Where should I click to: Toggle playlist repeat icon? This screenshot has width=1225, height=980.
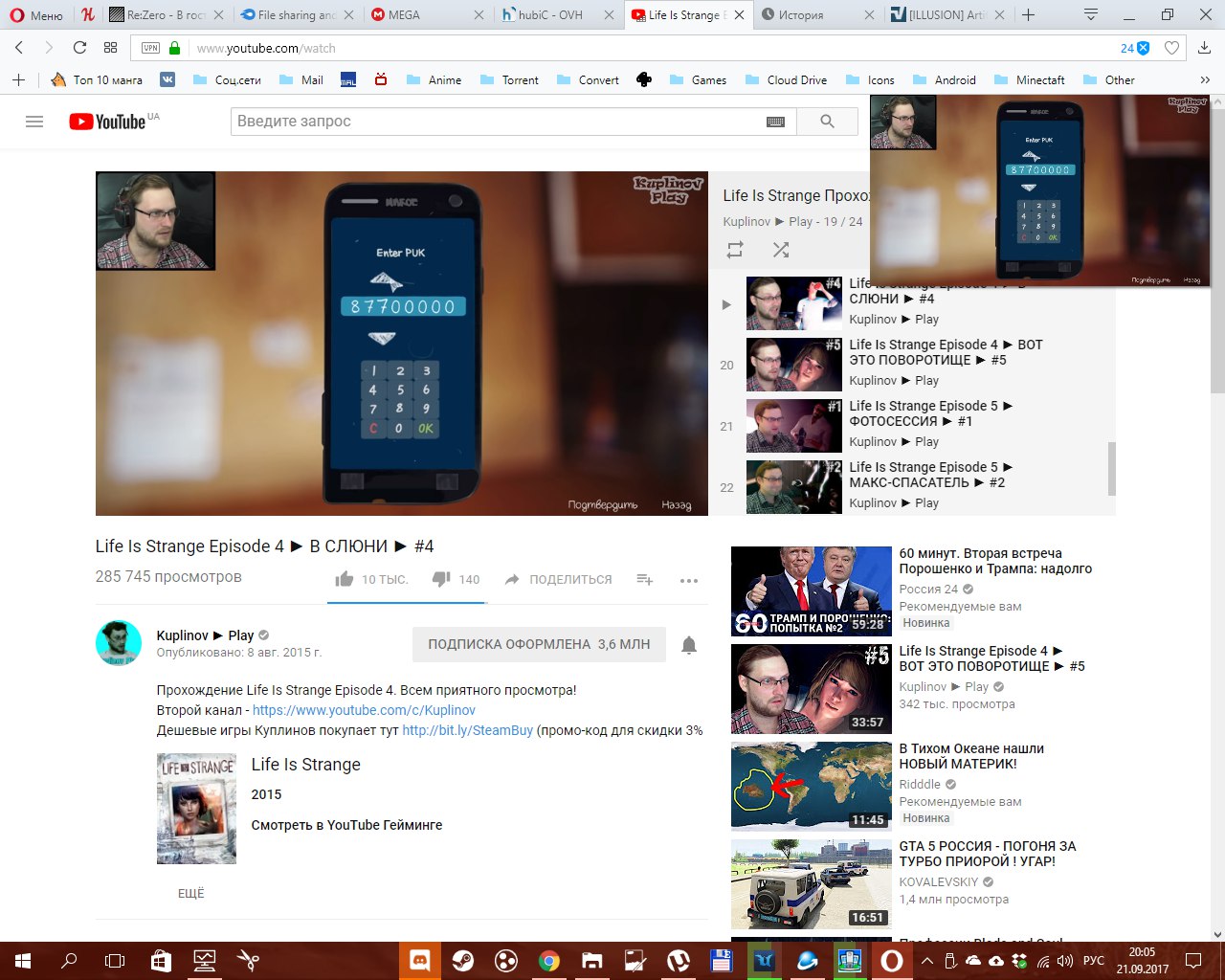[735, 250]
